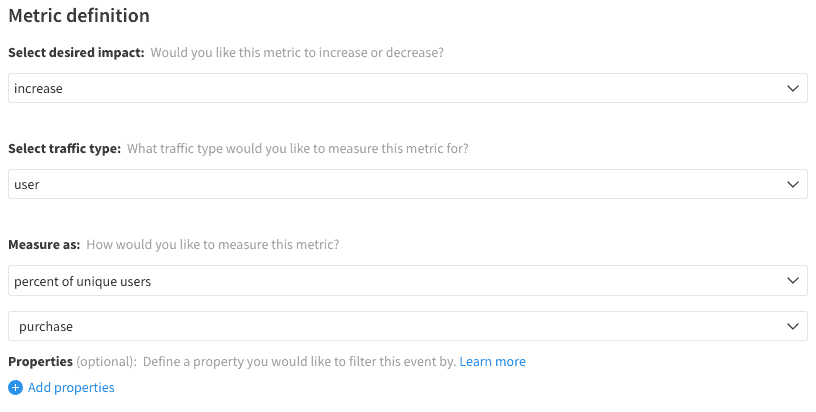816x412 pixels.
Task: Click the chevron arrow on the increase dropdown
Action: point(793,88)
